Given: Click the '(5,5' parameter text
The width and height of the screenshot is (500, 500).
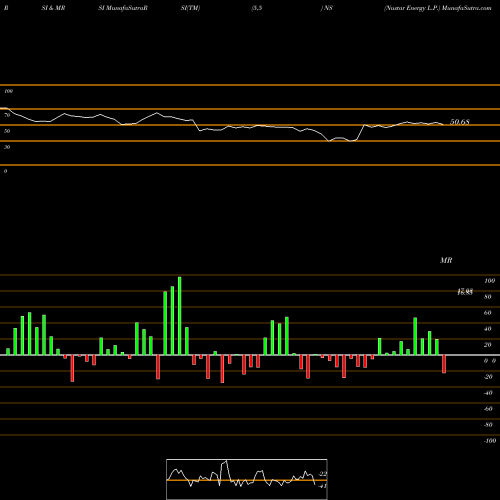Looking at the screenshot, I should click(x=257, y=8).
